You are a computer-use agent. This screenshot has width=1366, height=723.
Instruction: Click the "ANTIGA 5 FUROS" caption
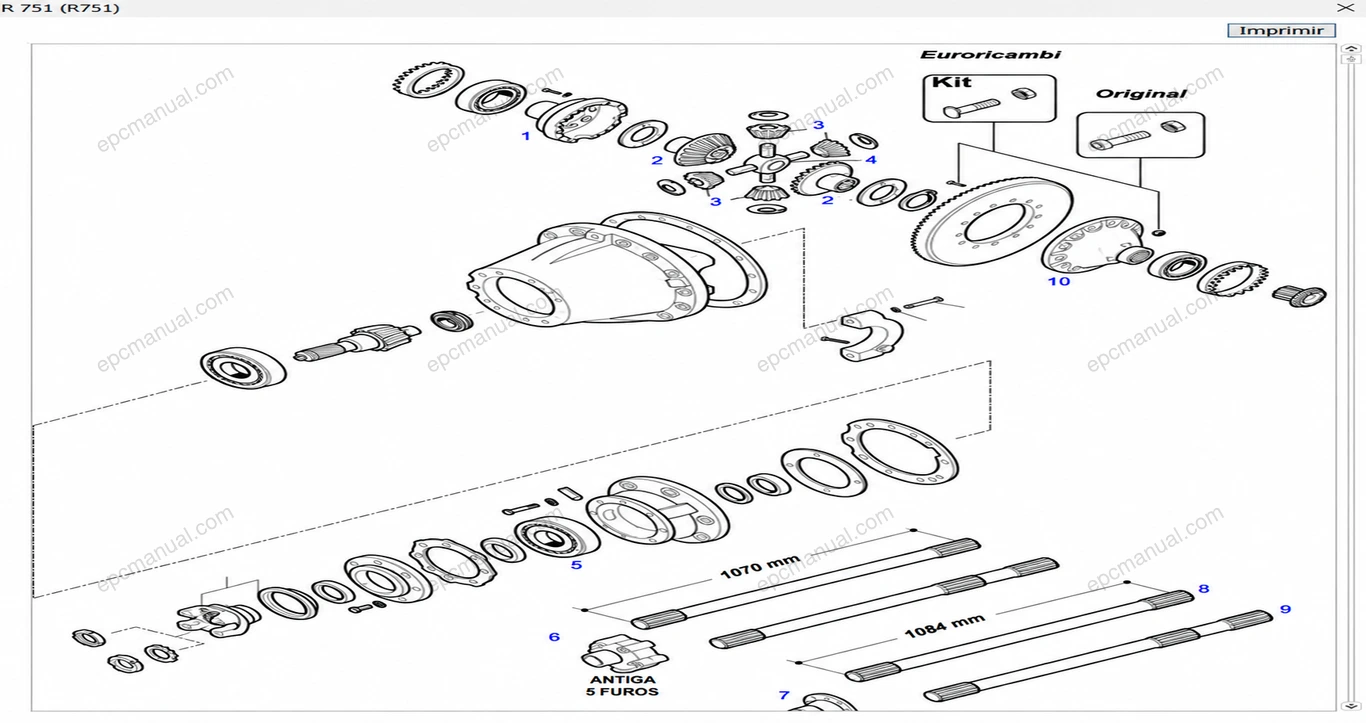tap(622, 686)
